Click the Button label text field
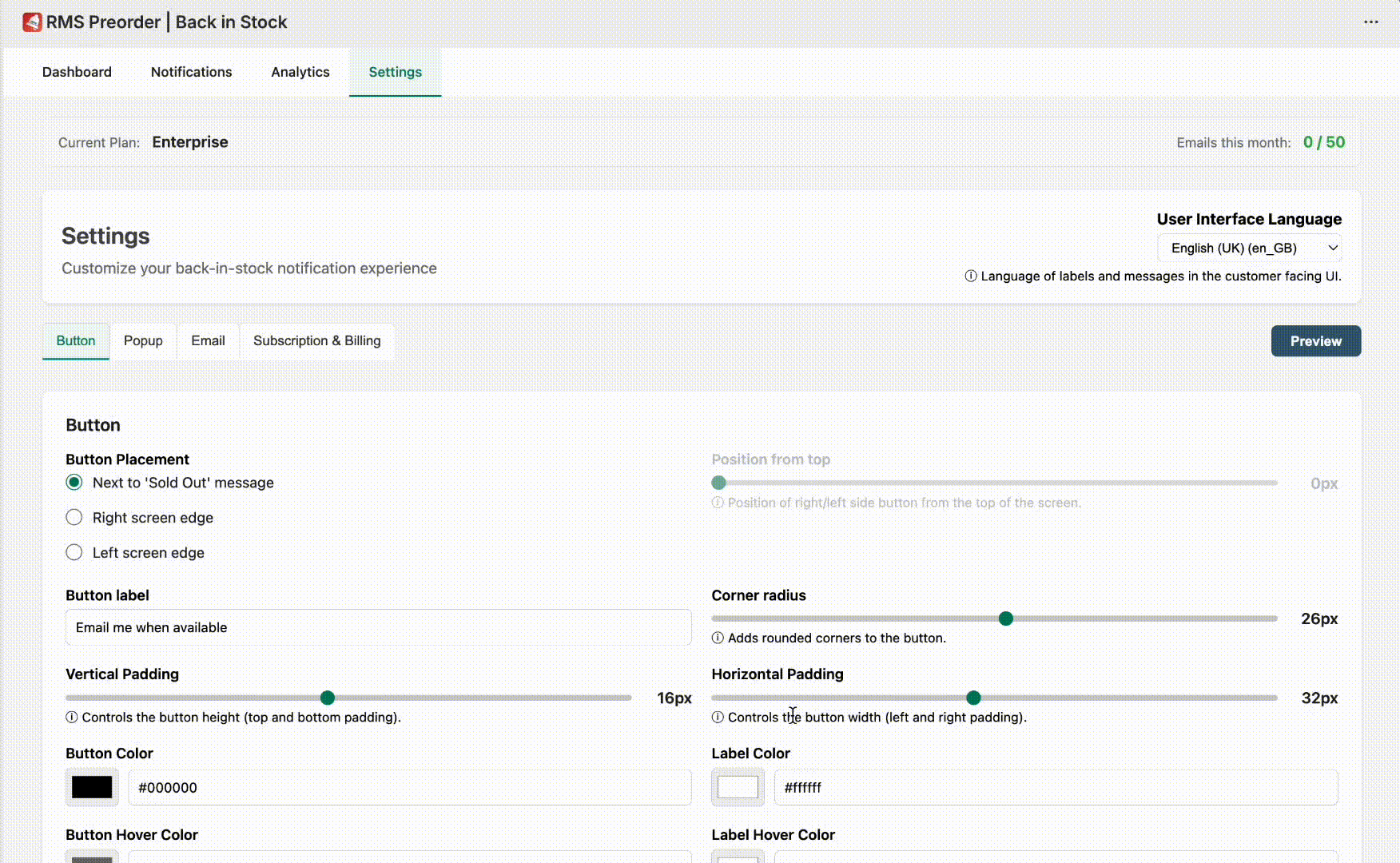The width and height of the screenshot is (1400, 863). pos(378,628)
